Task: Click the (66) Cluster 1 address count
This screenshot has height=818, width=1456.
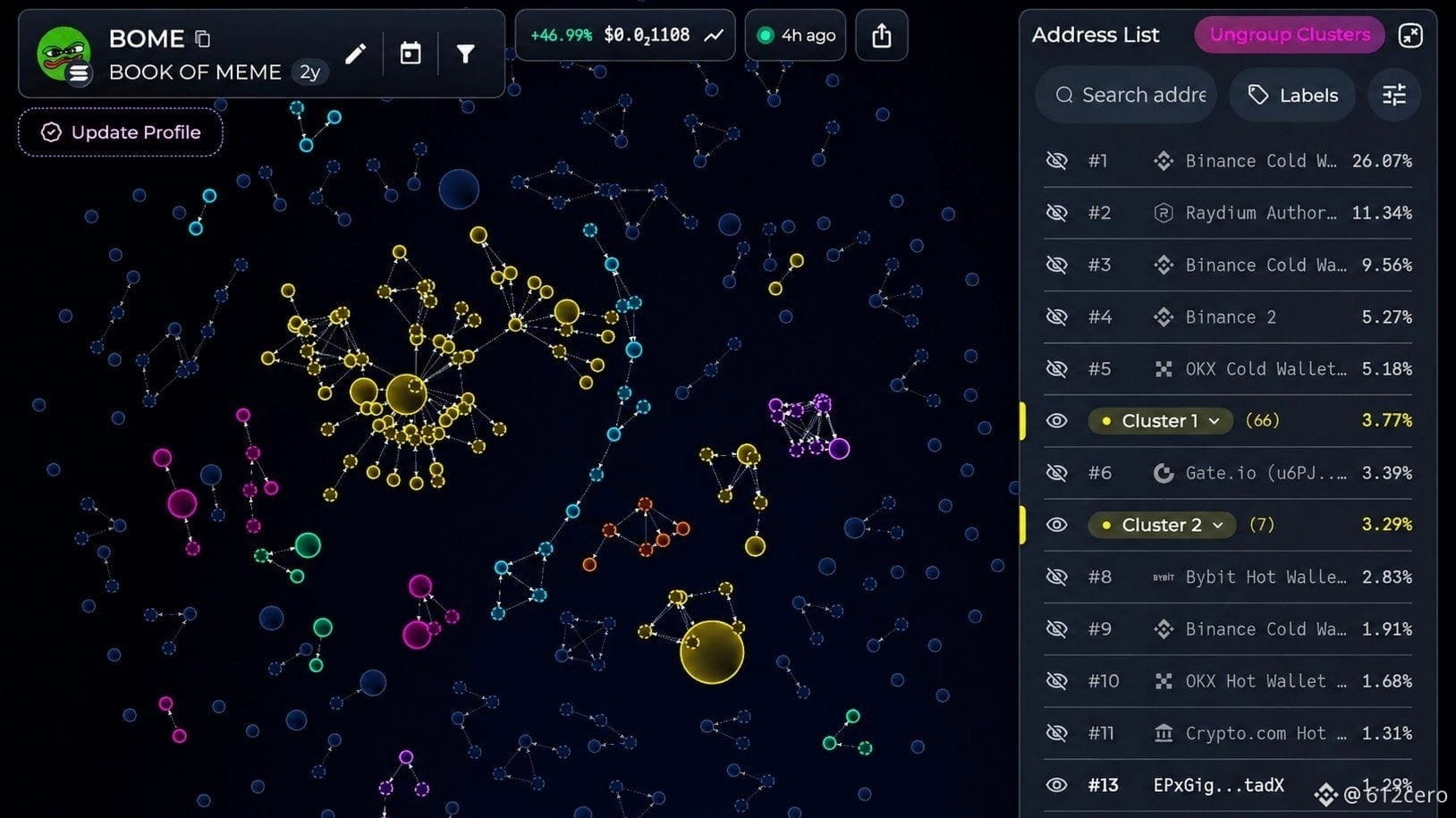Action: pos(1262,420)
